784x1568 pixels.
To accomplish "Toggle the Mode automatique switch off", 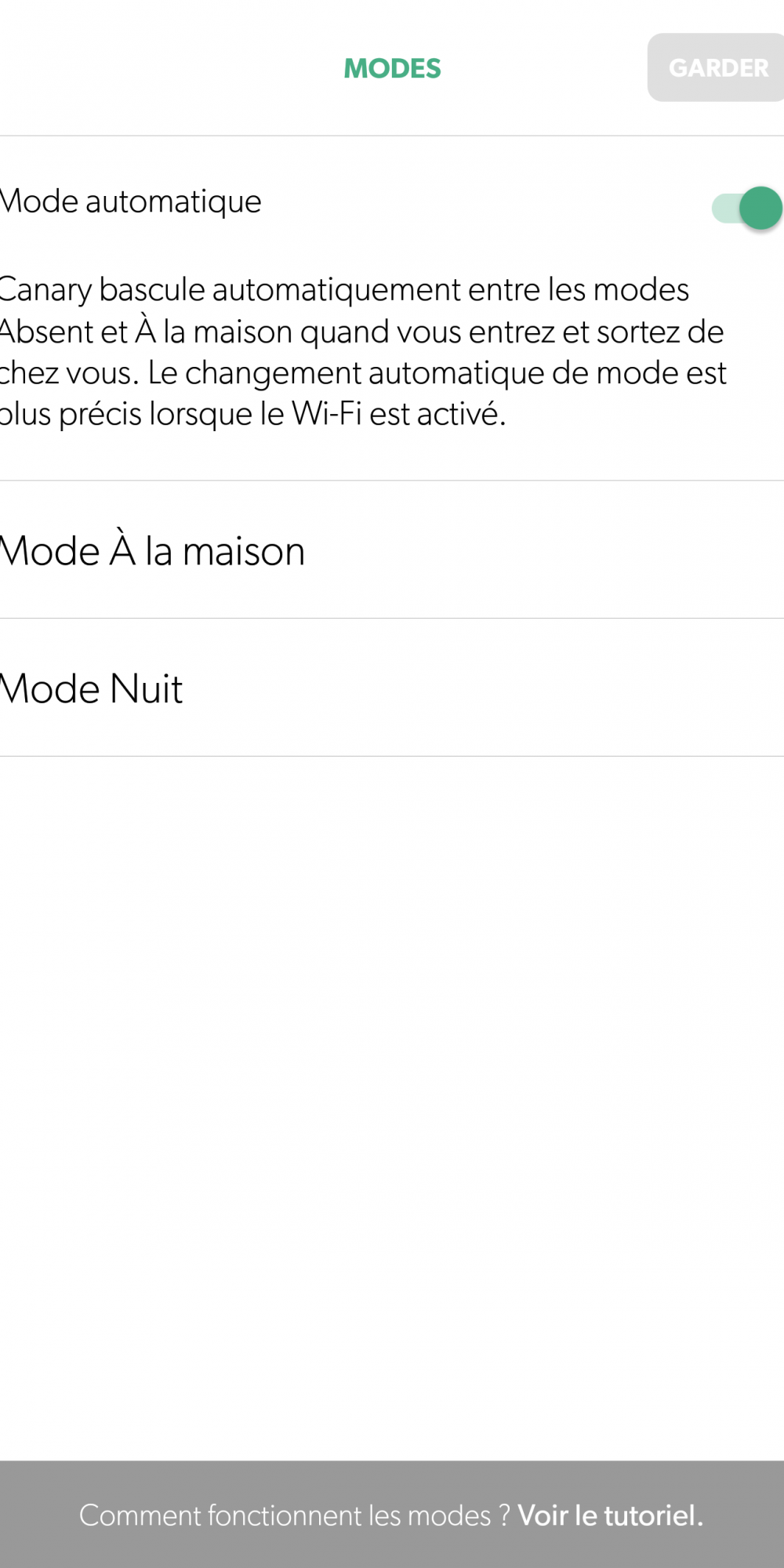I will point(747,208).
